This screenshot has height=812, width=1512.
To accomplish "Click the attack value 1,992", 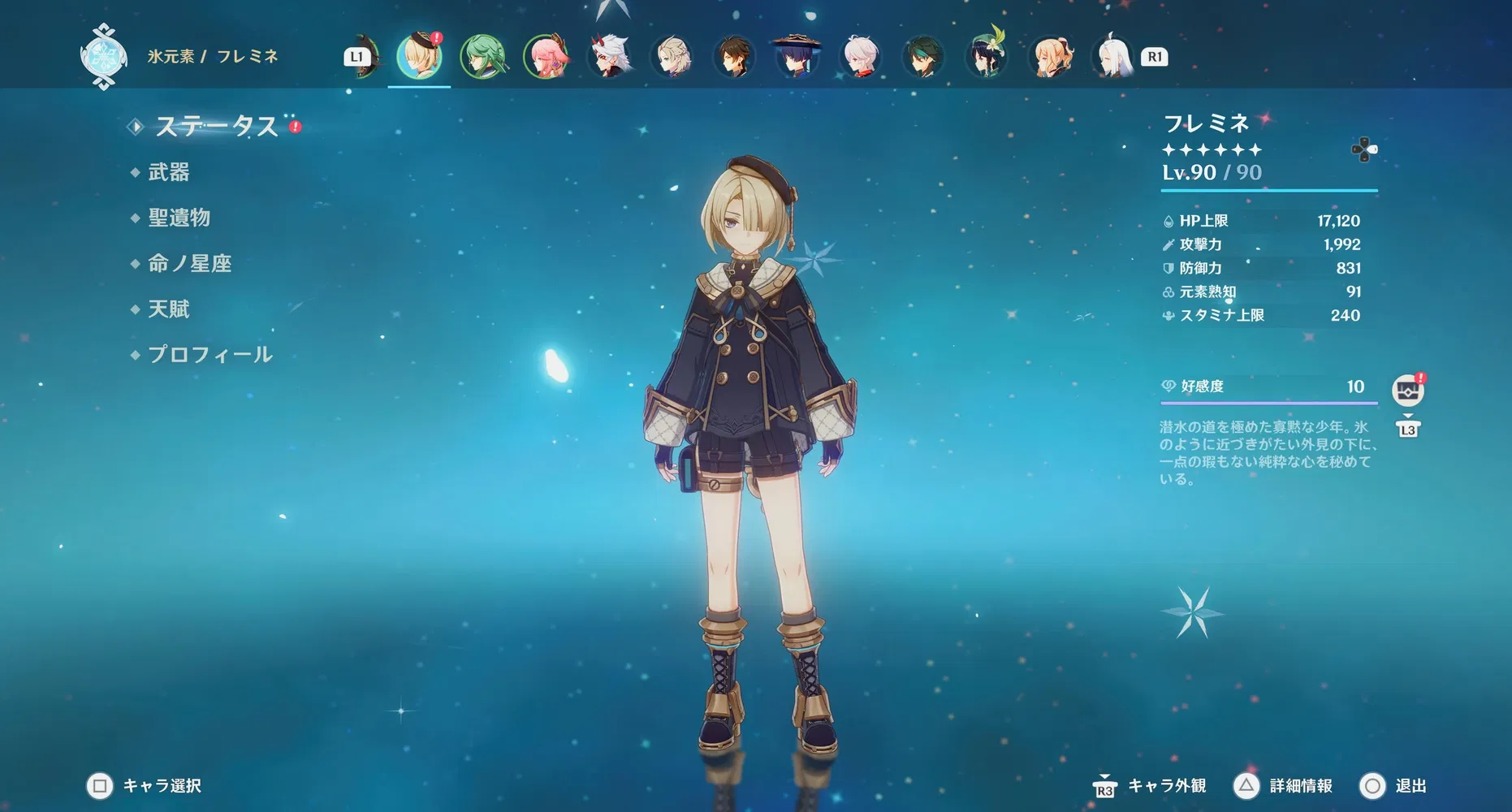I will (x=1341, y=244).
